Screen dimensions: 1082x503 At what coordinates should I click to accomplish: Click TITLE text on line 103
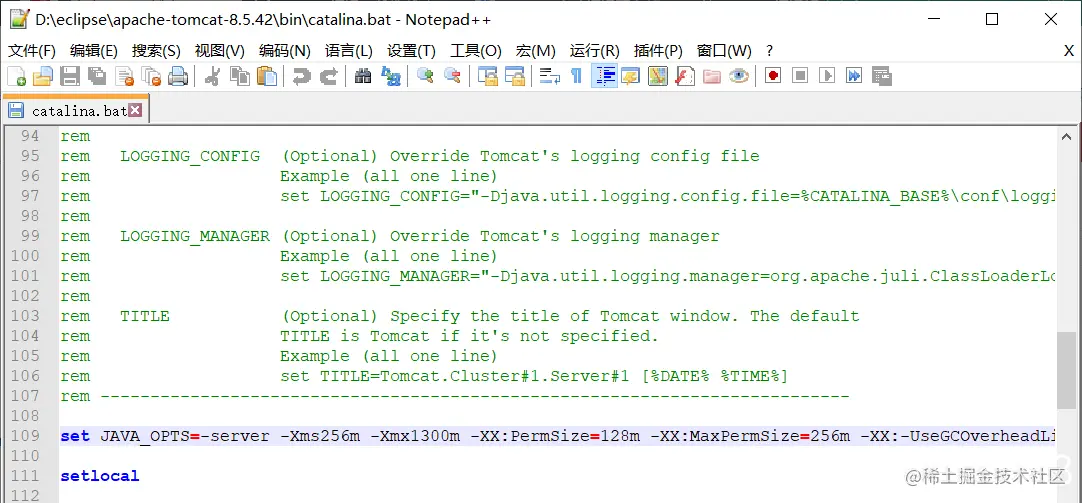tap(145, 316)
